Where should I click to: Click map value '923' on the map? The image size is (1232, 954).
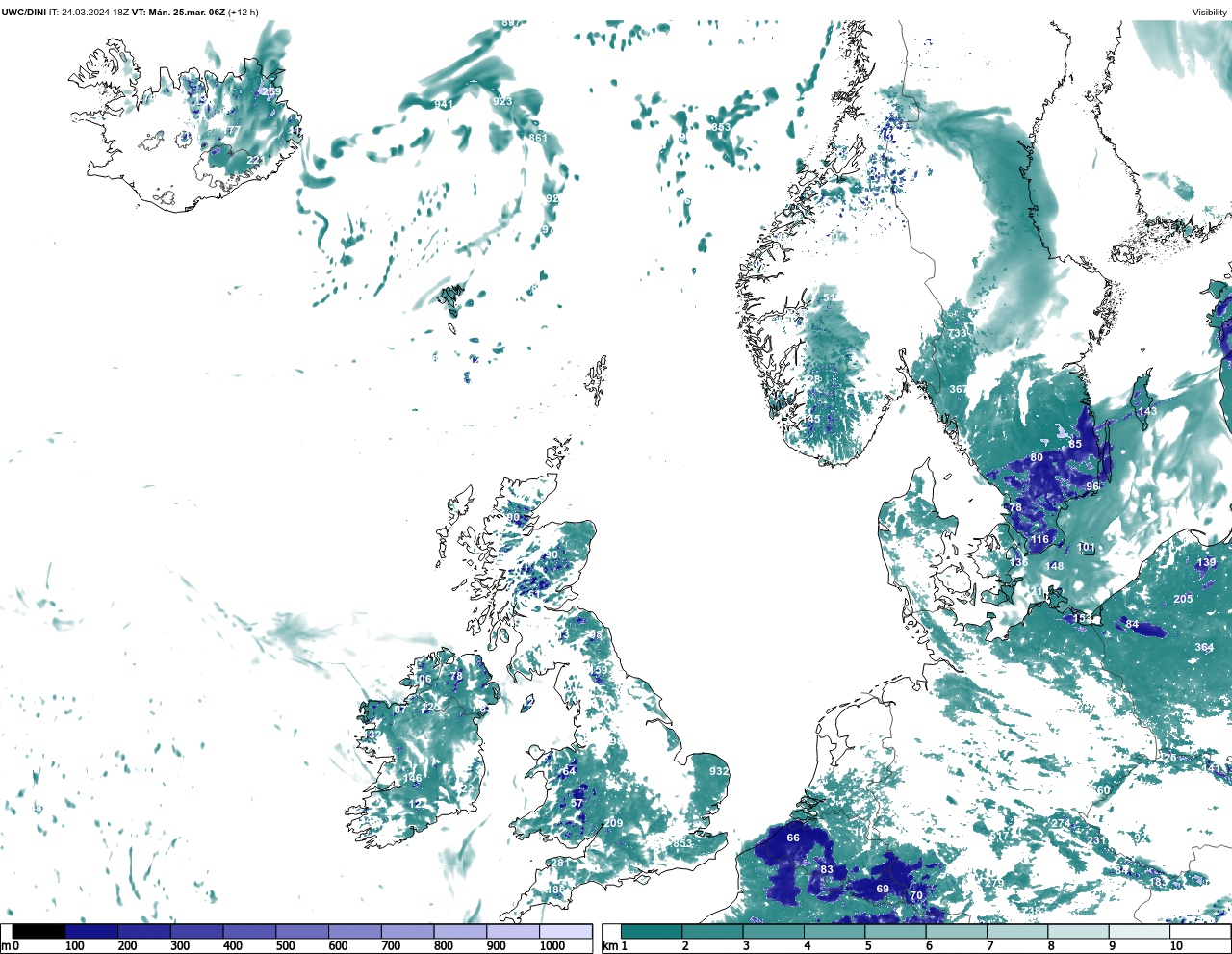pyautogui.click(x=502, y=101)
